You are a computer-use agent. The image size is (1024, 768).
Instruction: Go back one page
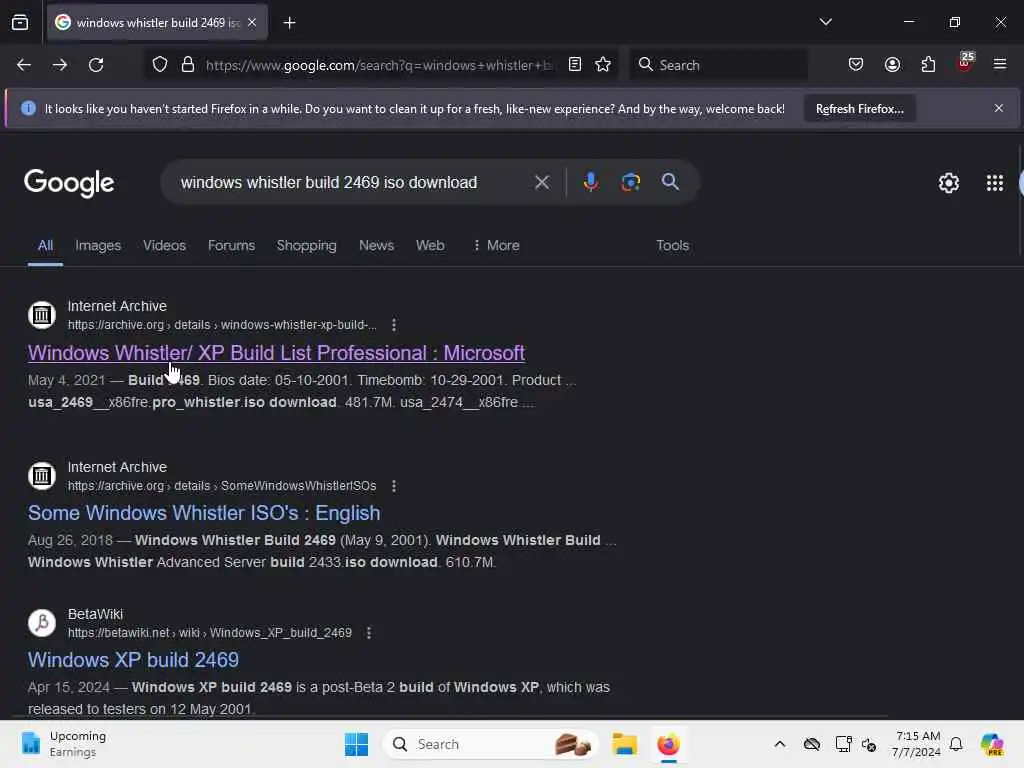pos(24,65)
